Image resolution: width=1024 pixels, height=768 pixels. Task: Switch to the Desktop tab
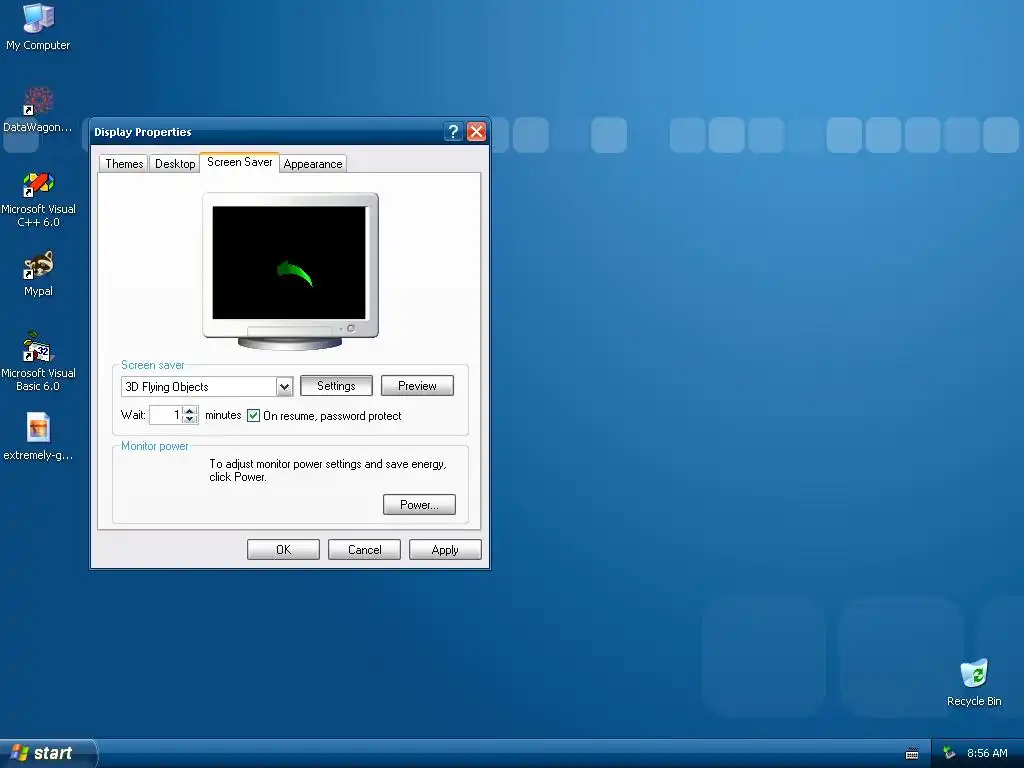(x=175, y=164)
